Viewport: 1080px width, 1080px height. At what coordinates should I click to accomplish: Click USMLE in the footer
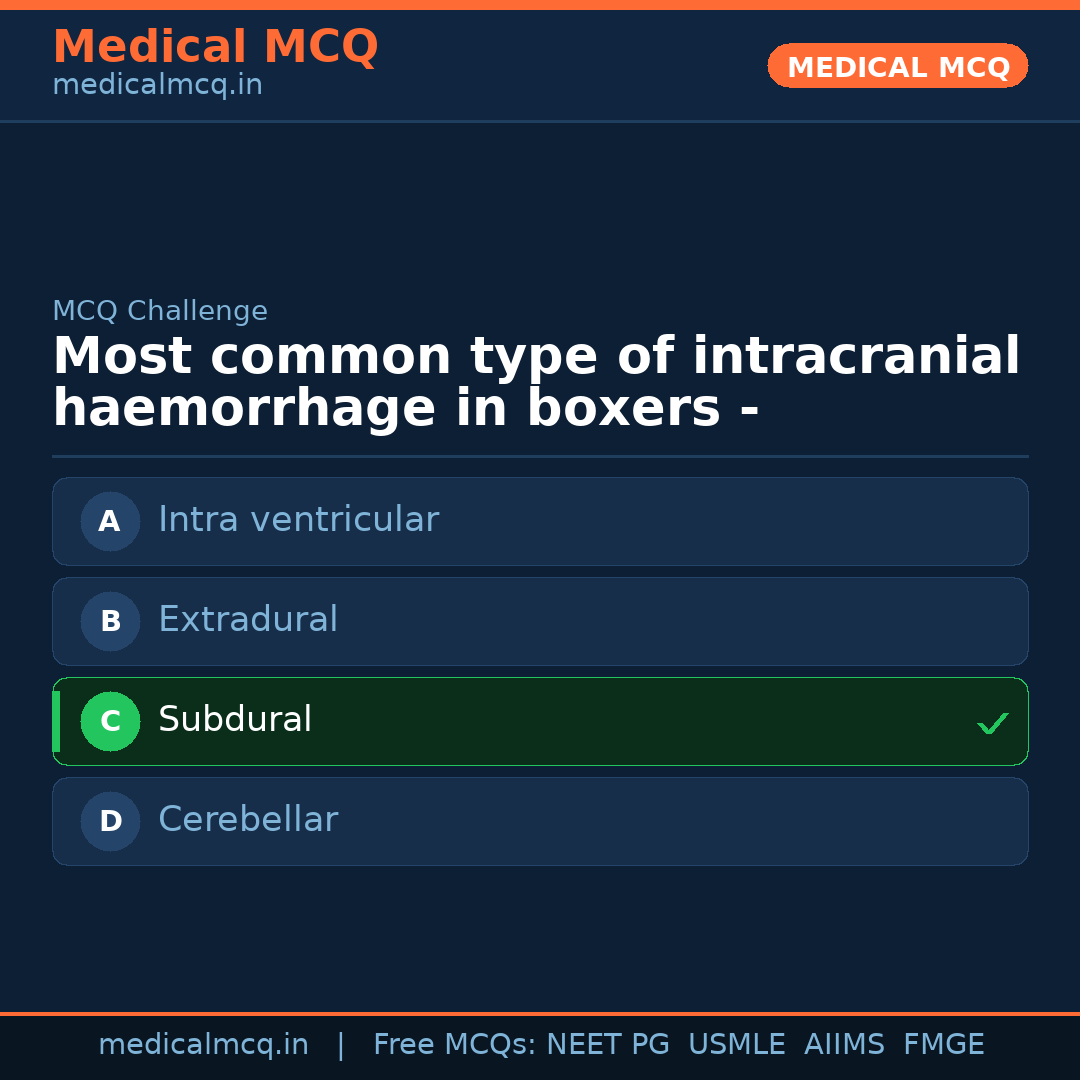pyautogui.click(x=736, y=1045)
